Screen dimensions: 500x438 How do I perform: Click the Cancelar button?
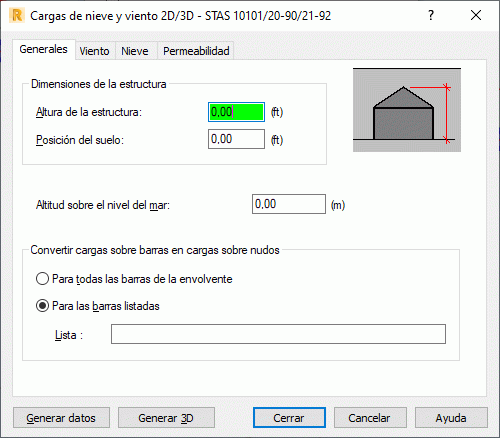pyautogui.click(x=370, y=418)
